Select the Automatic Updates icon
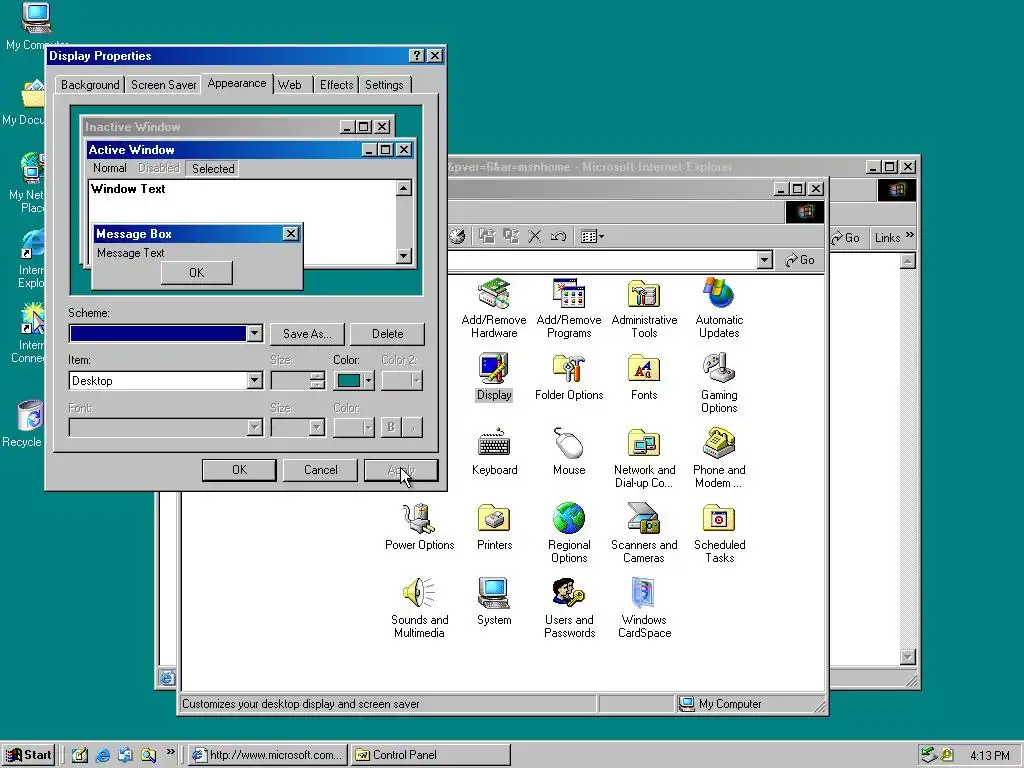Viewport: 1024px width, 768px height. 719,308
